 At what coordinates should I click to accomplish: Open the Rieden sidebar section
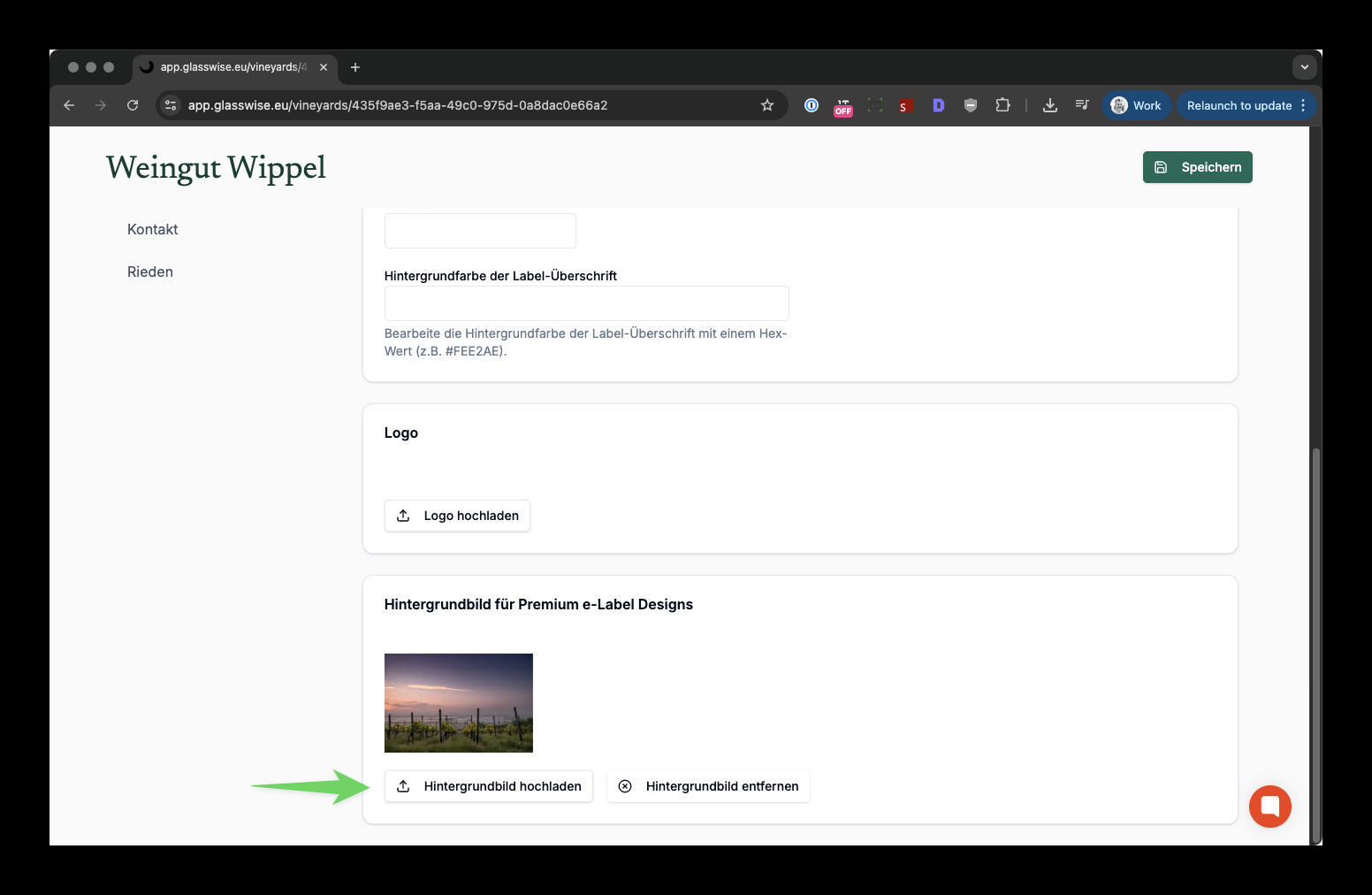click(150, 272)
